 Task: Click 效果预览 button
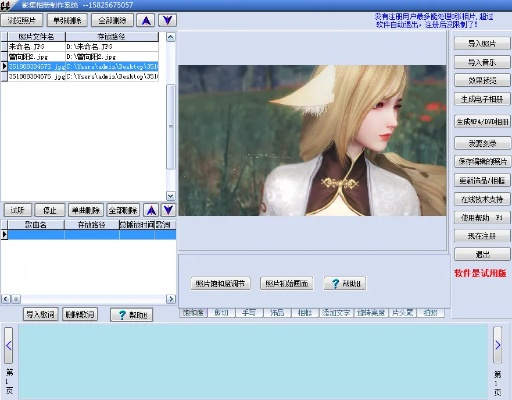[482, 80]
